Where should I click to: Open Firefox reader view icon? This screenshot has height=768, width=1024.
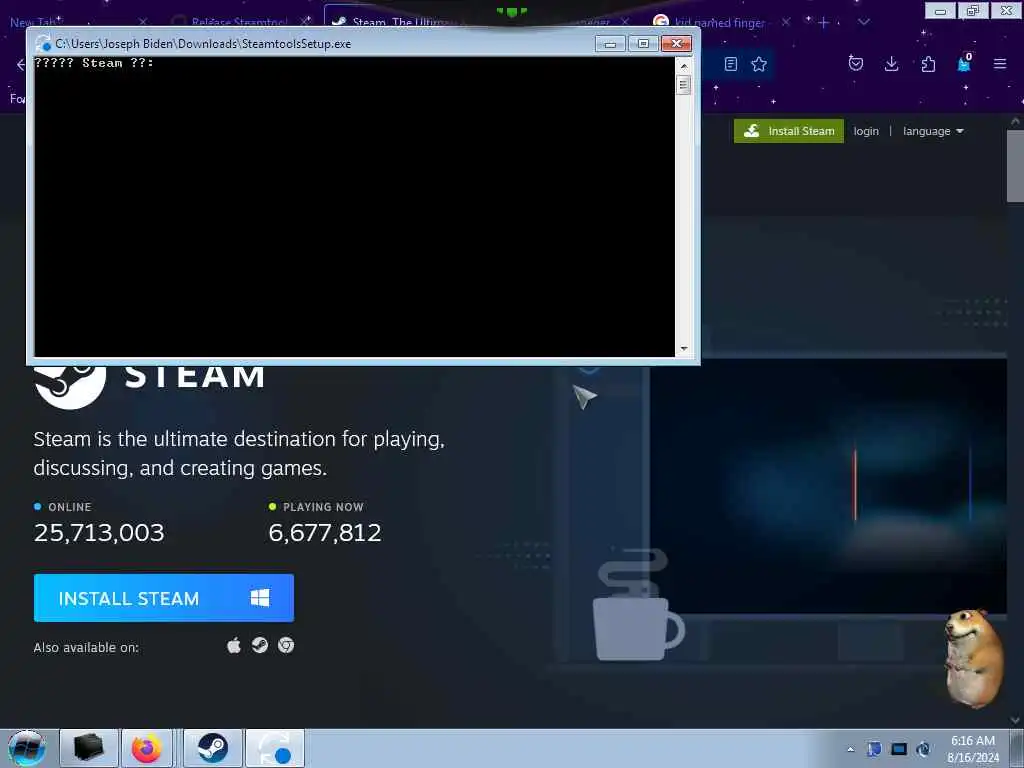(x=731, y=64)
